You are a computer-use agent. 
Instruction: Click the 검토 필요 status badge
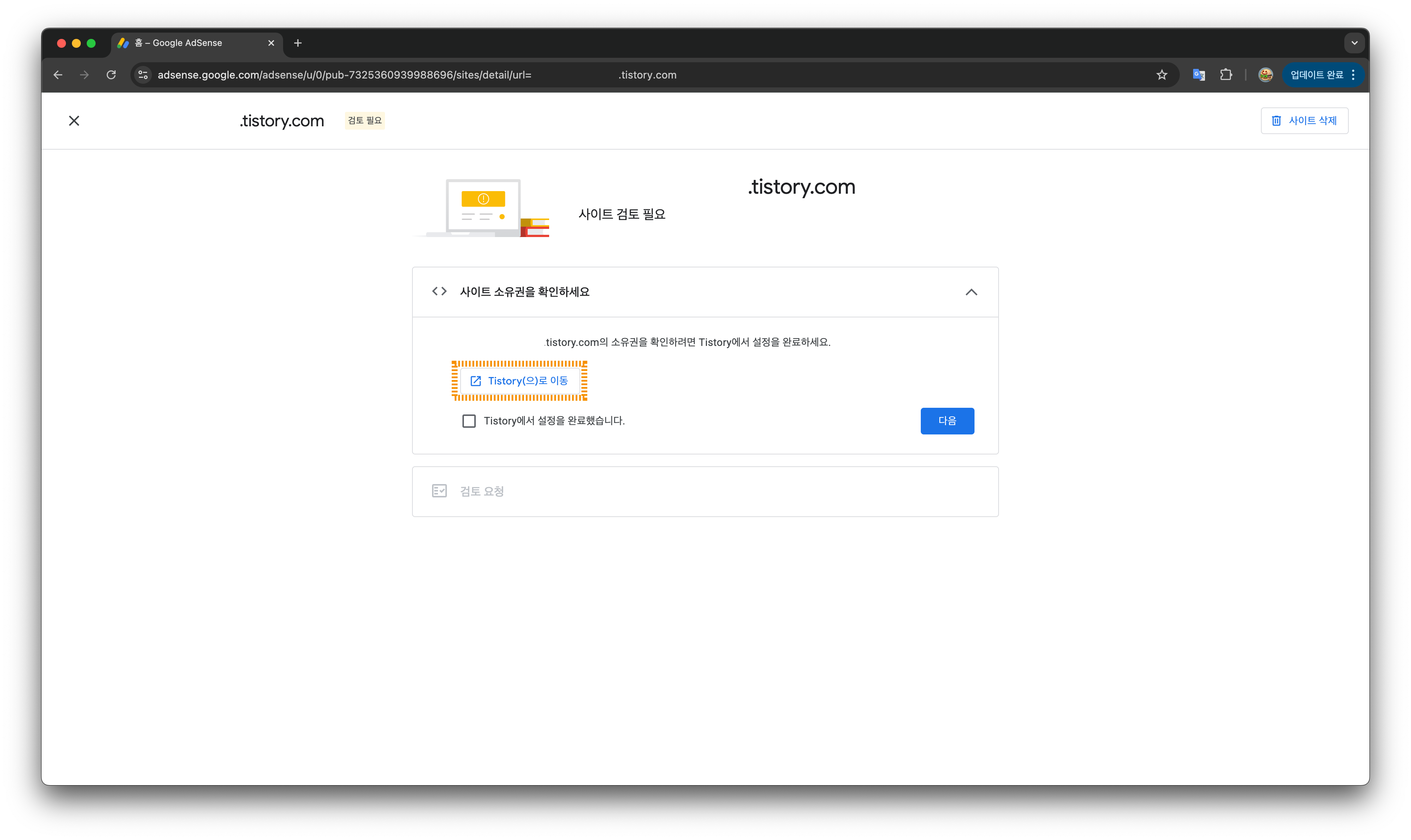coord(365,121)
